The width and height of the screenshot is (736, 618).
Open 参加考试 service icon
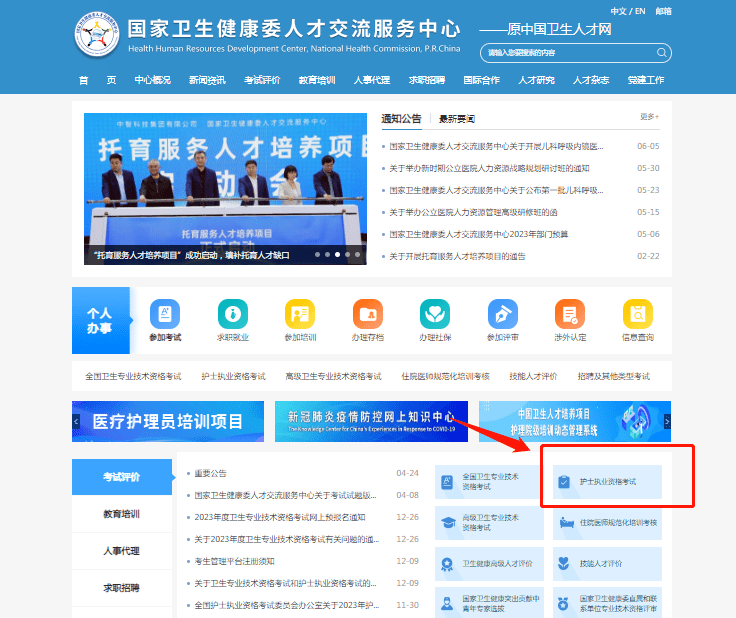click(x=165, y=314)
